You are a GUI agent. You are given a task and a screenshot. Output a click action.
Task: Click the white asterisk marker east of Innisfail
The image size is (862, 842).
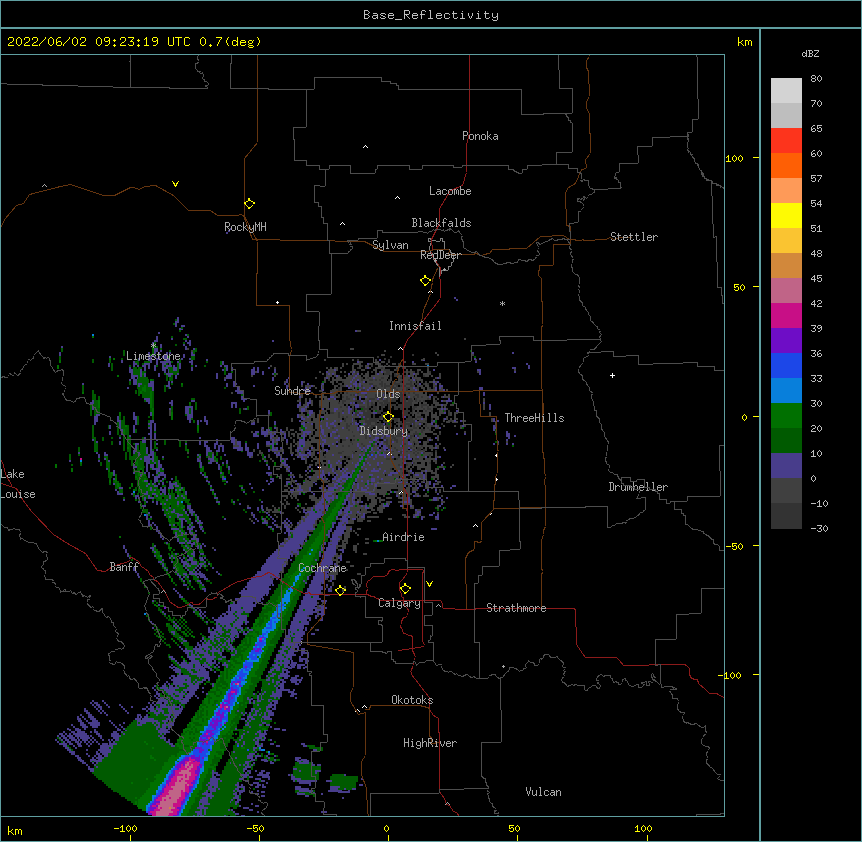click(x=502, y=303)
